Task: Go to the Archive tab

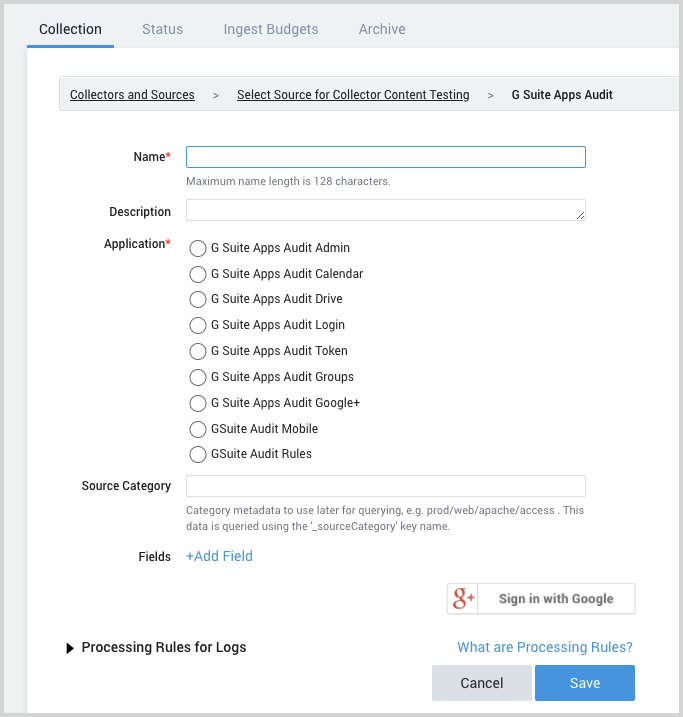Action: pyautogui.click(x=382, y=29)
